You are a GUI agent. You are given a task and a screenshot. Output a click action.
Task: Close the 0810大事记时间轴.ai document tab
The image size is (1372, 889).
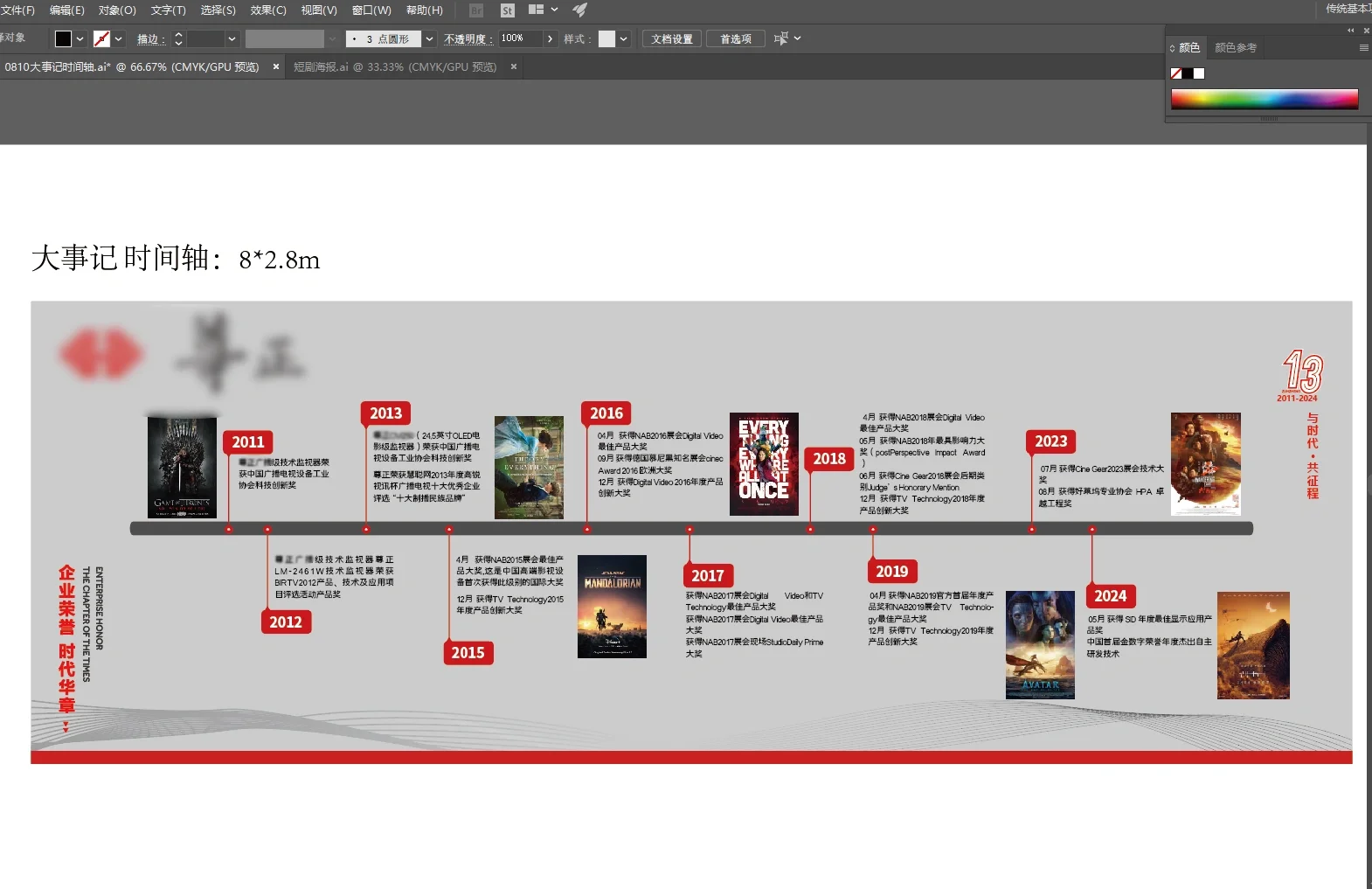click(x=276, y=66)
